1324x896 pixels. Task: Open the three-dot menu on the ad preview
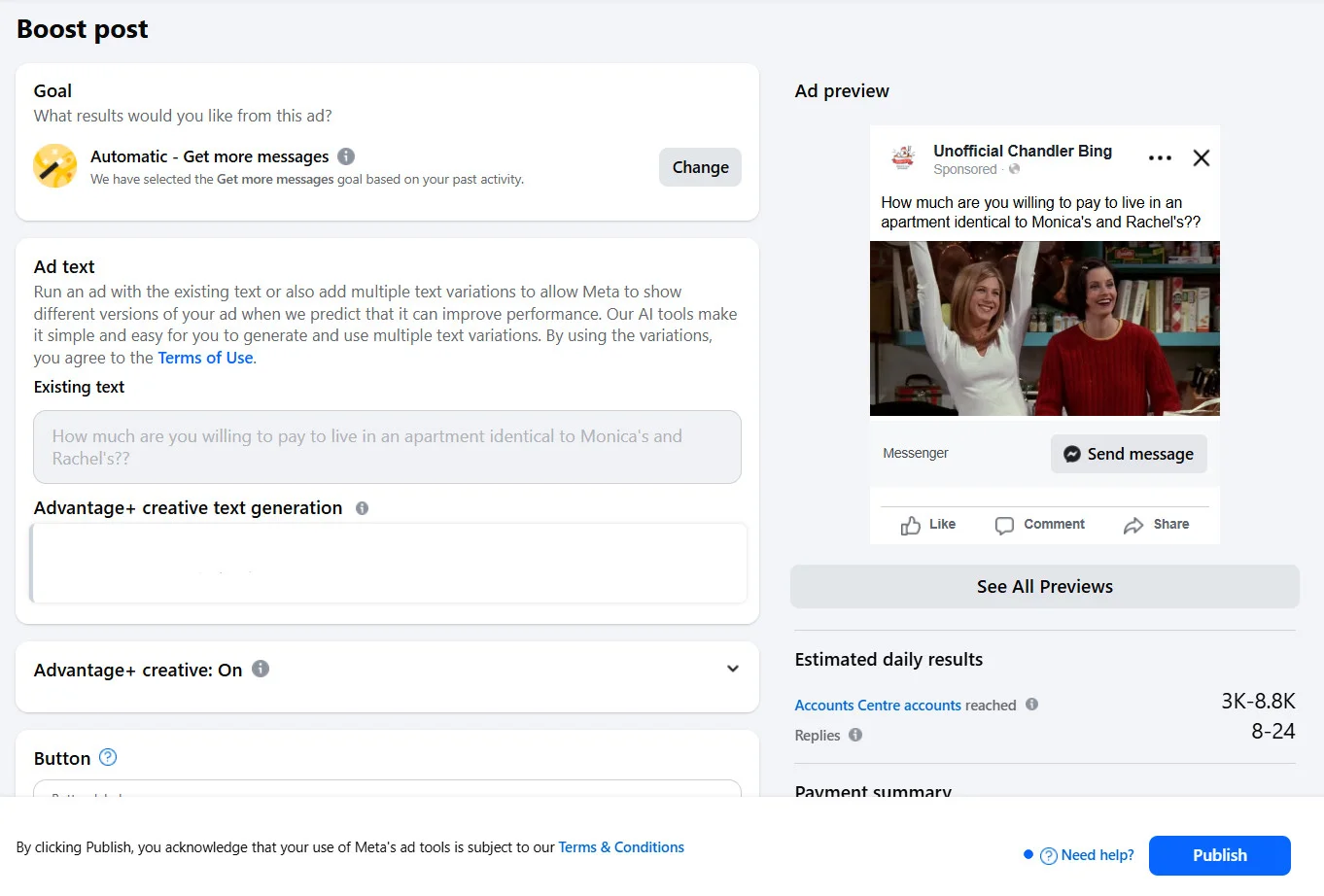tap(1160, 157)
